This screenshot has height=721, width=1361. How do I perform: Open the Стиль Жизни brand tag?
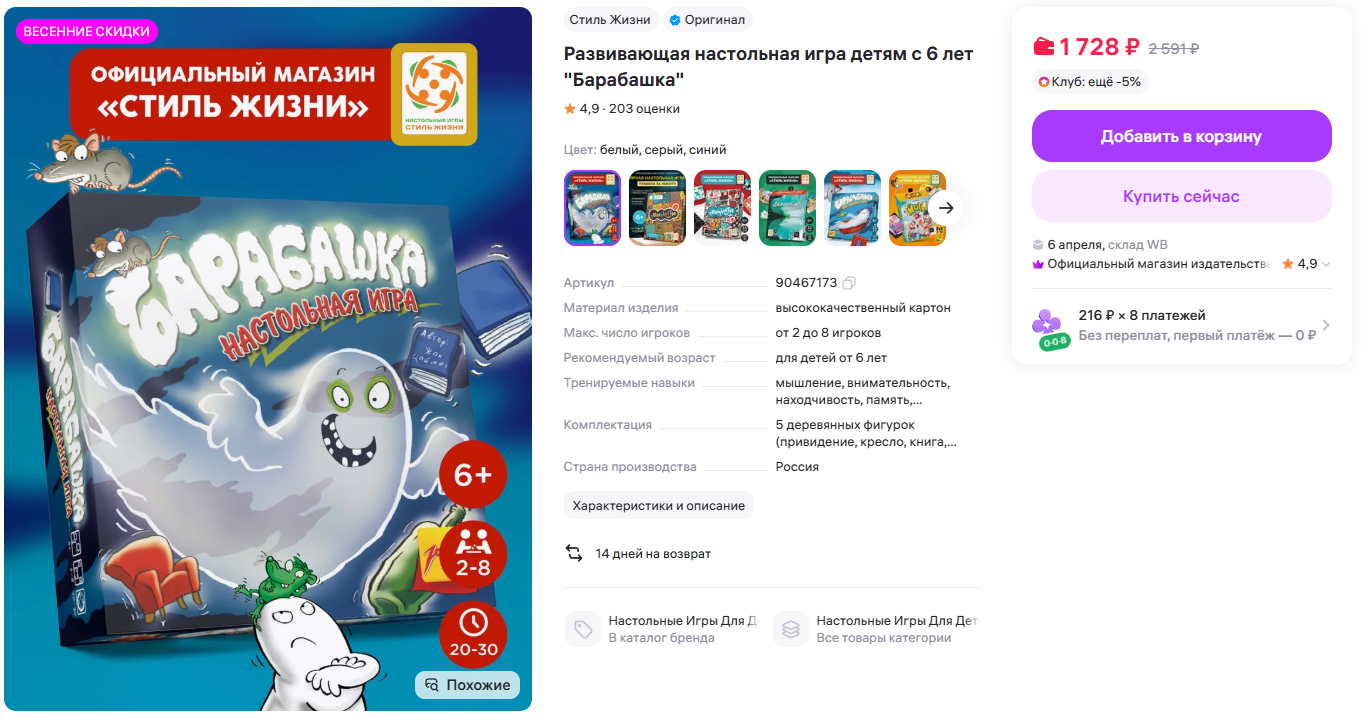[x=610, y=20]
